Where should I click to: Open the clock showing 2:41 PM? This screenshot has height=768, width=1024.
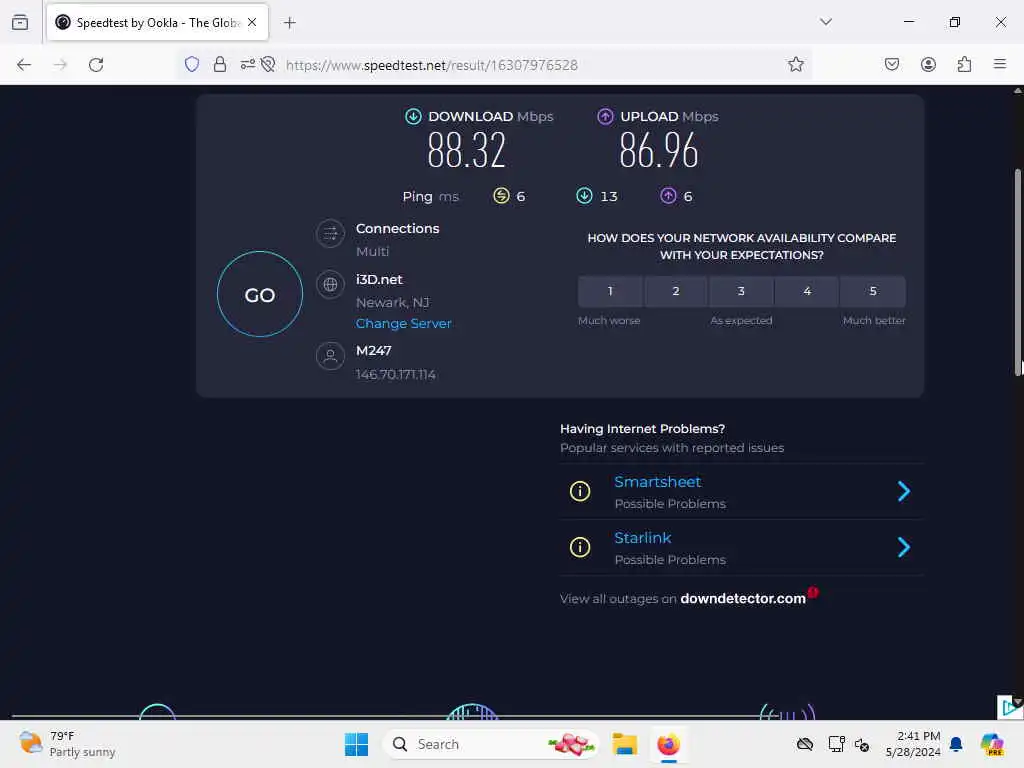tap(913, 744)
